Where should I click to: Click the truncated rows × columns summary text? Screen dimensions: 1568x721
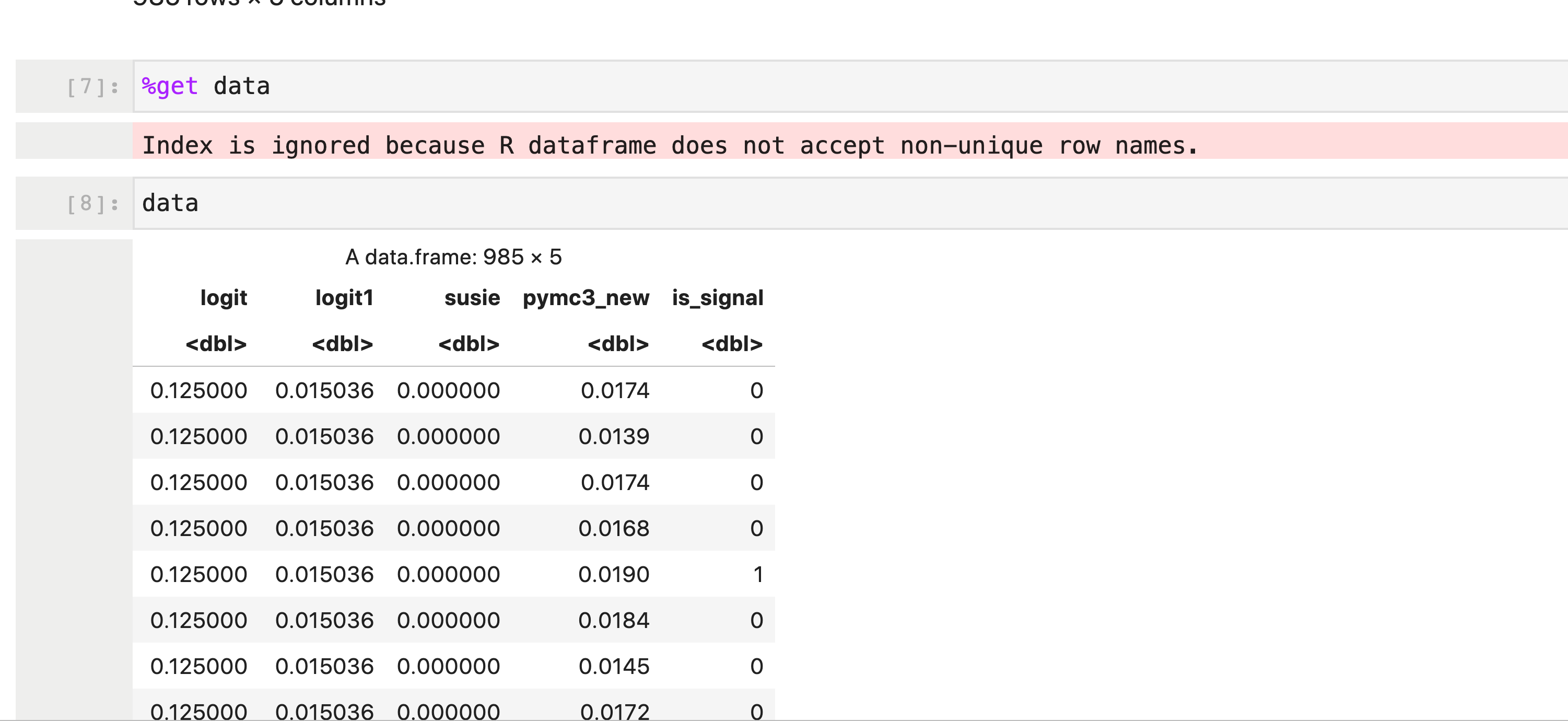pos(258,4)
